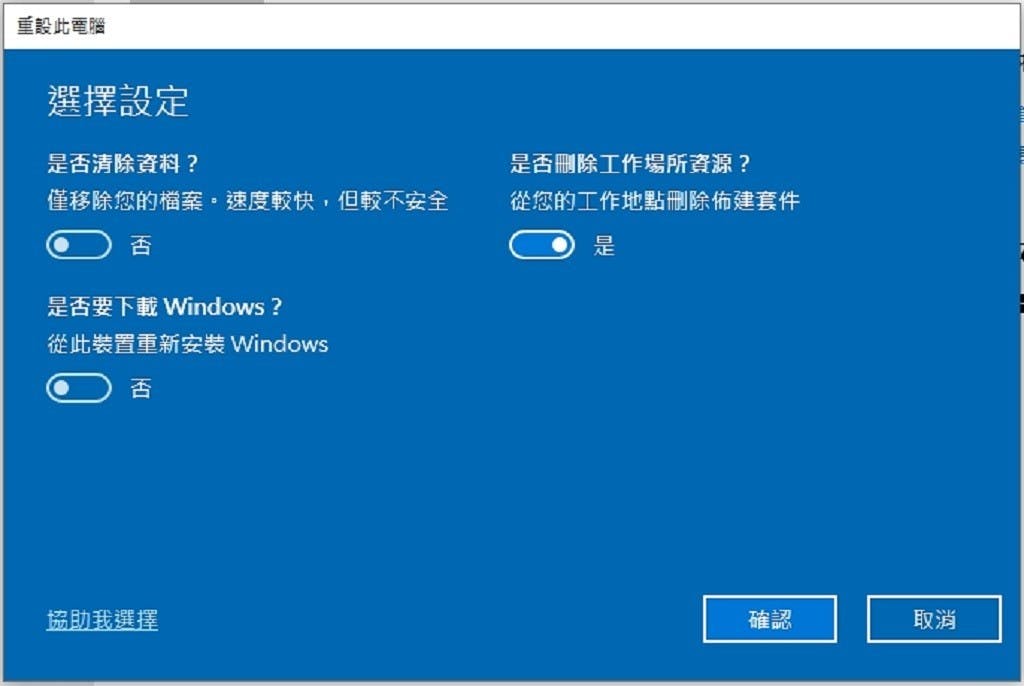Screen dimensions: 1024x686
Task: Open the 協助我選擇 help link
Action: (x=103, y=619)
